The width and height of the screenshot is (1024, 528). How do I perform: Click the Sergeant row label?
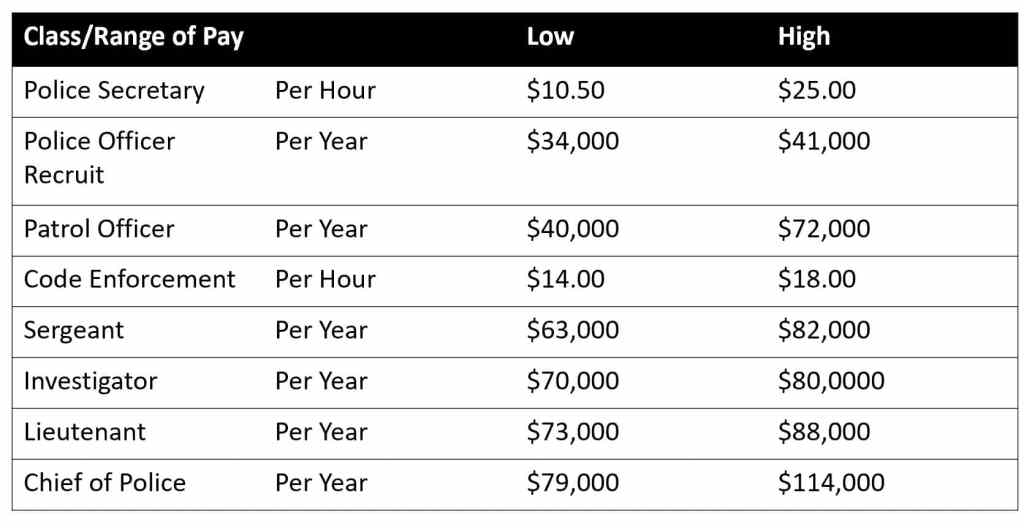click(x=74, y=330)
